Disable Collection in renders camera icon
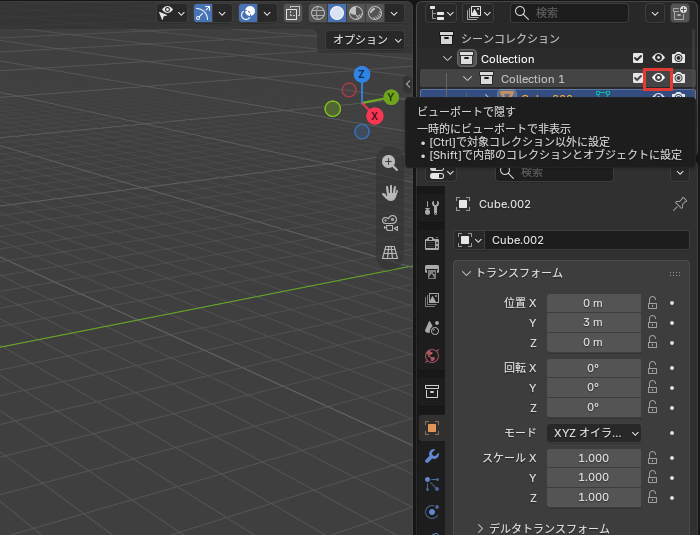The height and width of the screenshot is (535, 700). (679, 58)
